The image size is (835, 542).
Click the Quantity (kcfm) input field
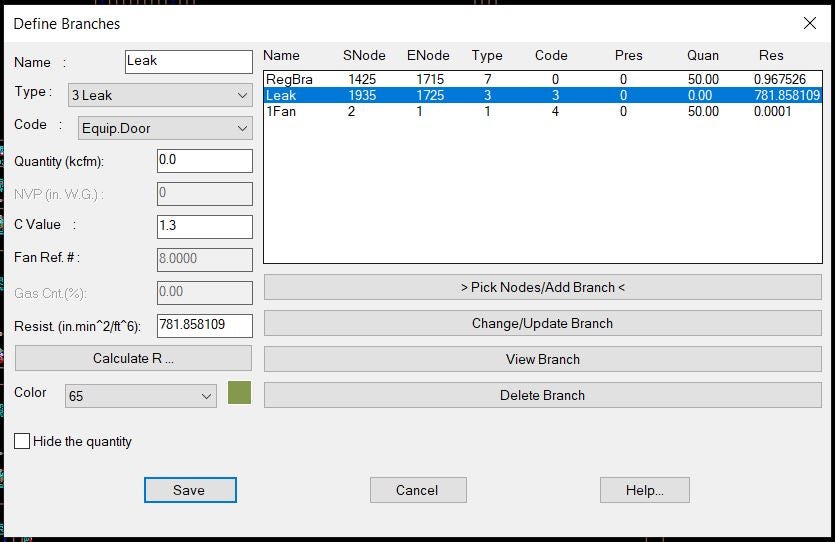point(204,161)
